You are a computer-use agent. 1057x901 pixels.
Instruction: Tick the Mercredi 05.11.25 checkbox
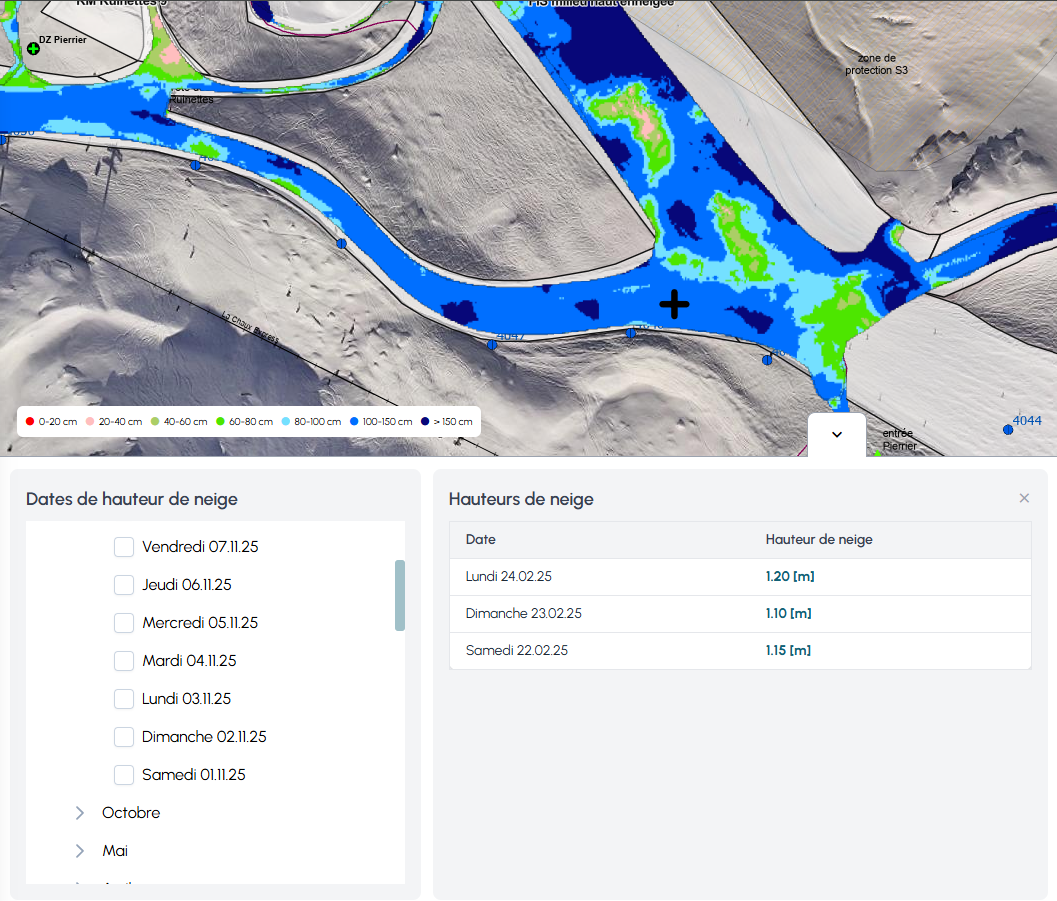[124, 623]
